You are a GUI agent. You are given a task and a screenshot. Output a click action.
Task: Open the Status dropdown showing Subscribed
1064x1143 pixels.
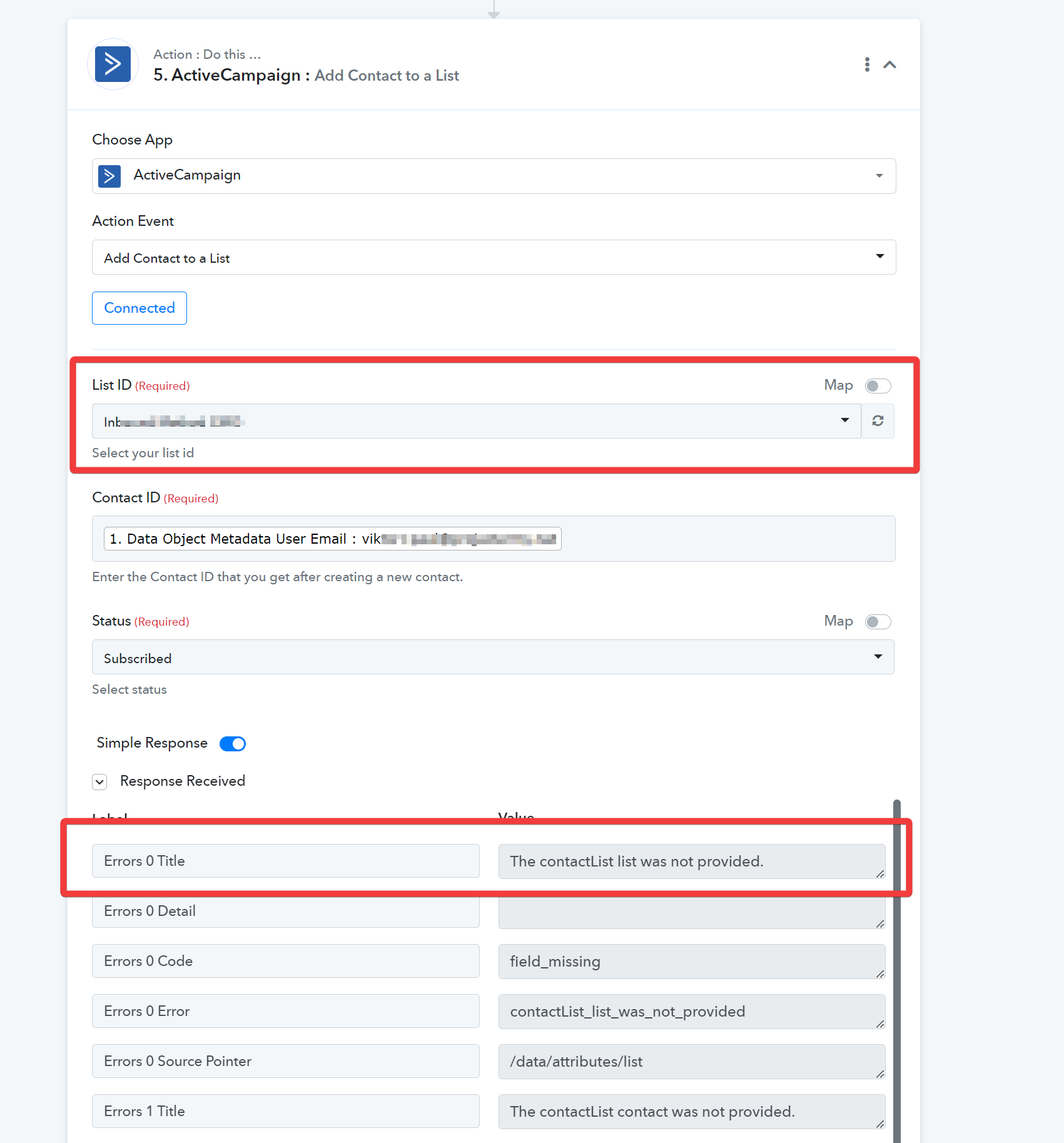[493, 657]
